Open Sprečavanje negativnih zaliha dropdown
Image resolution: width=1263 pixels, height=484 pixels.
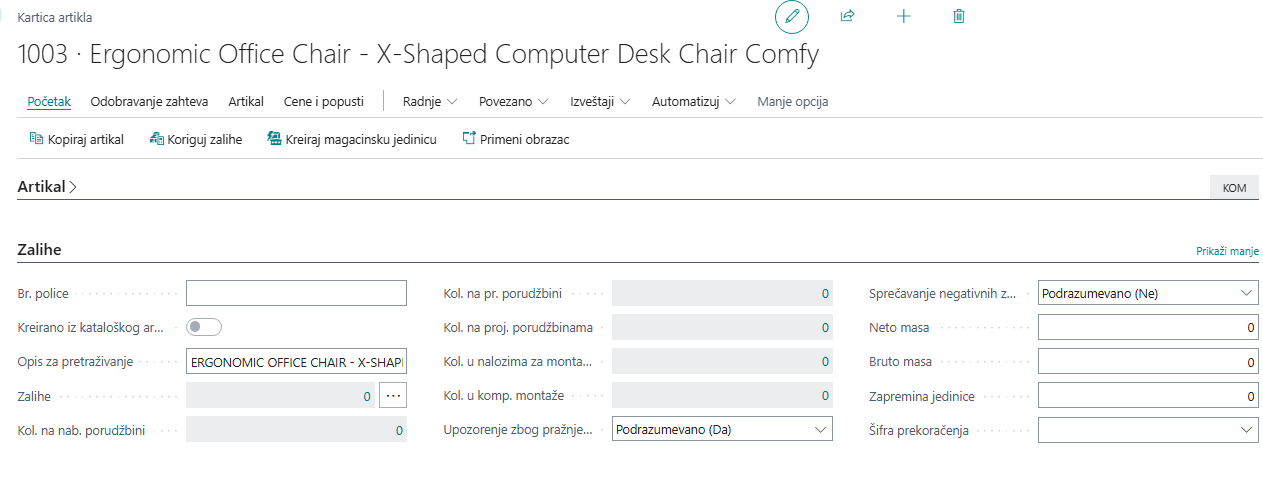coord(1148,293)
